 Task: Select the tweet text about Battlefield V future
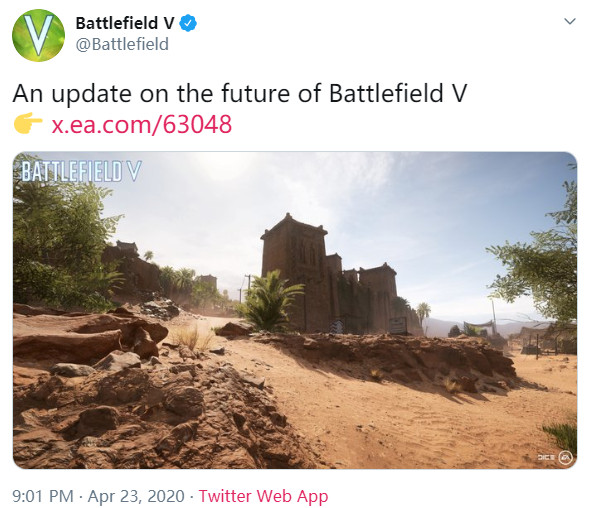click(x=240, y=93)
